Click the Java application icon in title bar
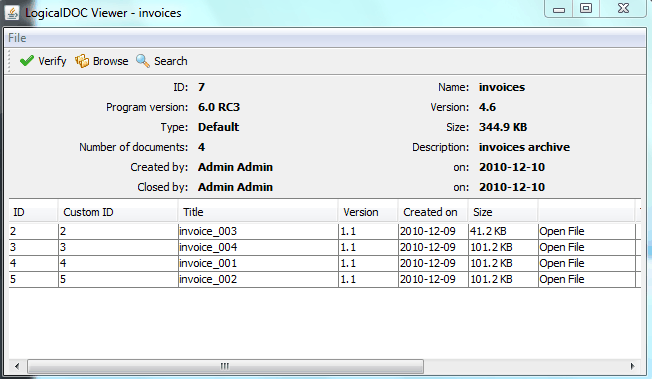The width and height of the screenshot is (652, 379). 12,12
